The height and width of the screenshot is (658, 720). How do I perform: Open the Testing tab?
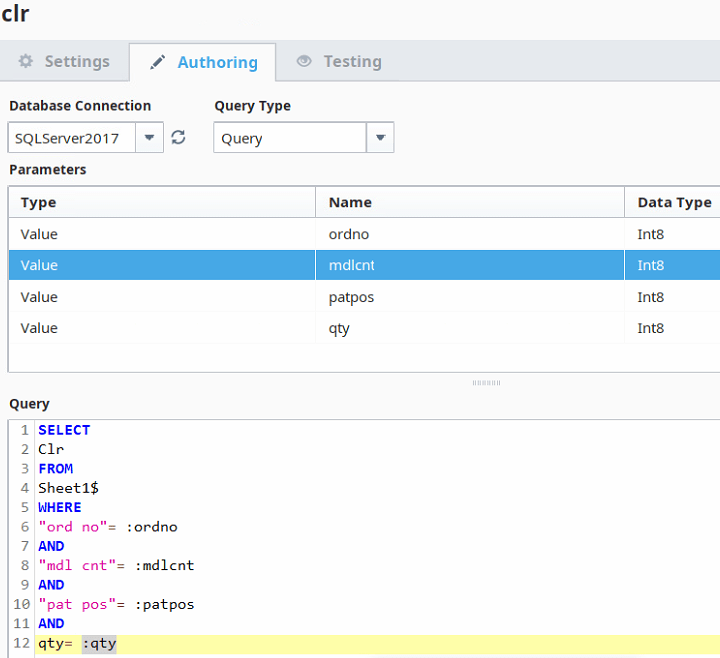tap(340, 61)
